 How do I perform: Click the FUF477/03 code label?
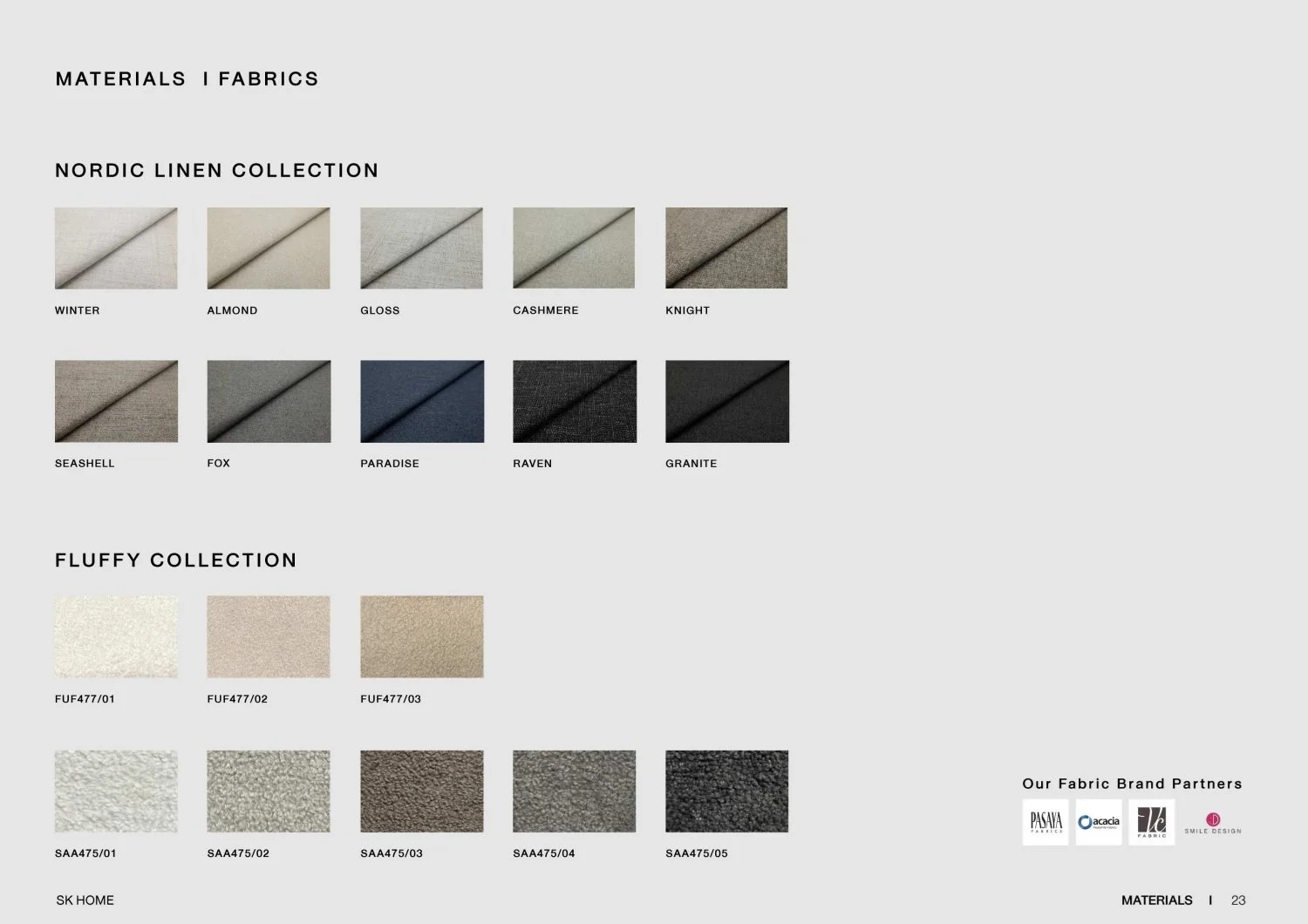click(391, 699)
